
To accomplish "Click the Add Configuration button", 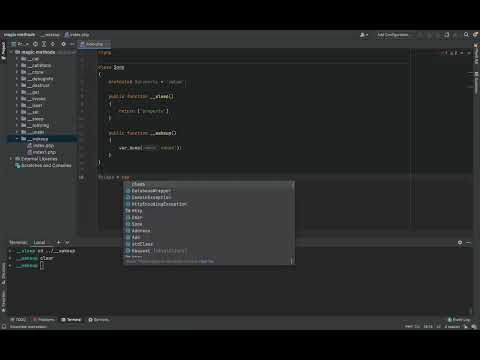I will point(393,35).
